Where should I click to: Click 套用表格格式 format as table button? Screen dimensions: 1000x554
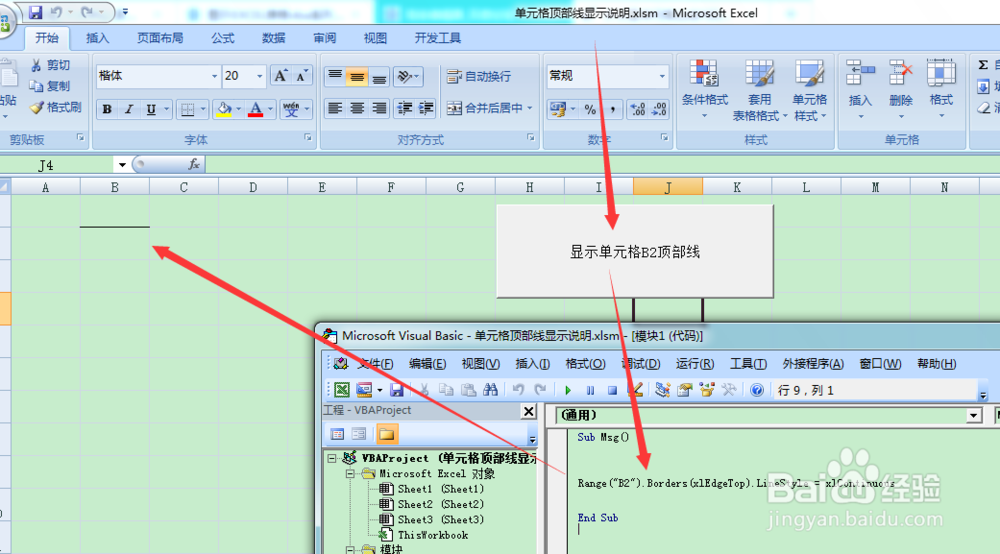pos(760,90)
